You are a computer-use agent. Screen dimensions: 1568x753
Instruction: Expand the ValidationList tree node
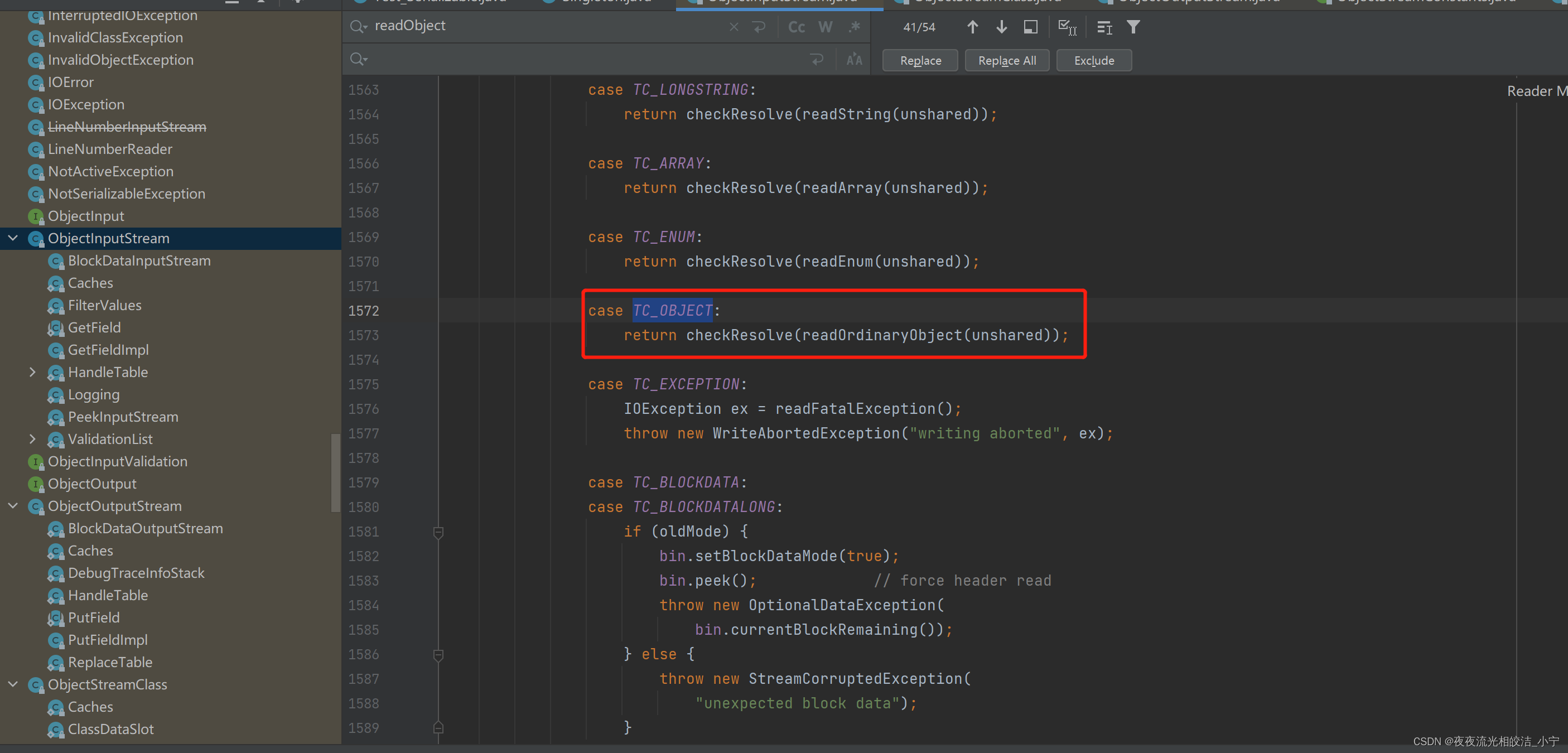(33, 439)
